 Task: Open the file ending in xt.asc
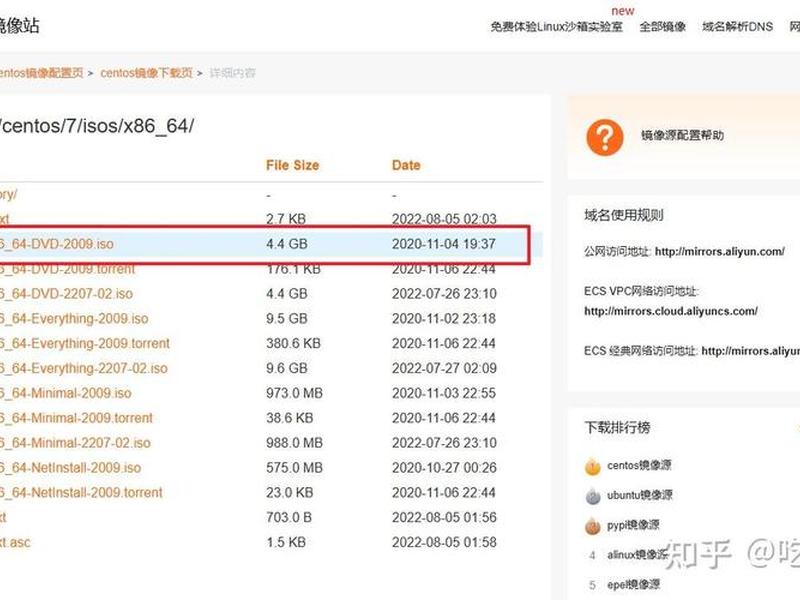coord(15,542)
